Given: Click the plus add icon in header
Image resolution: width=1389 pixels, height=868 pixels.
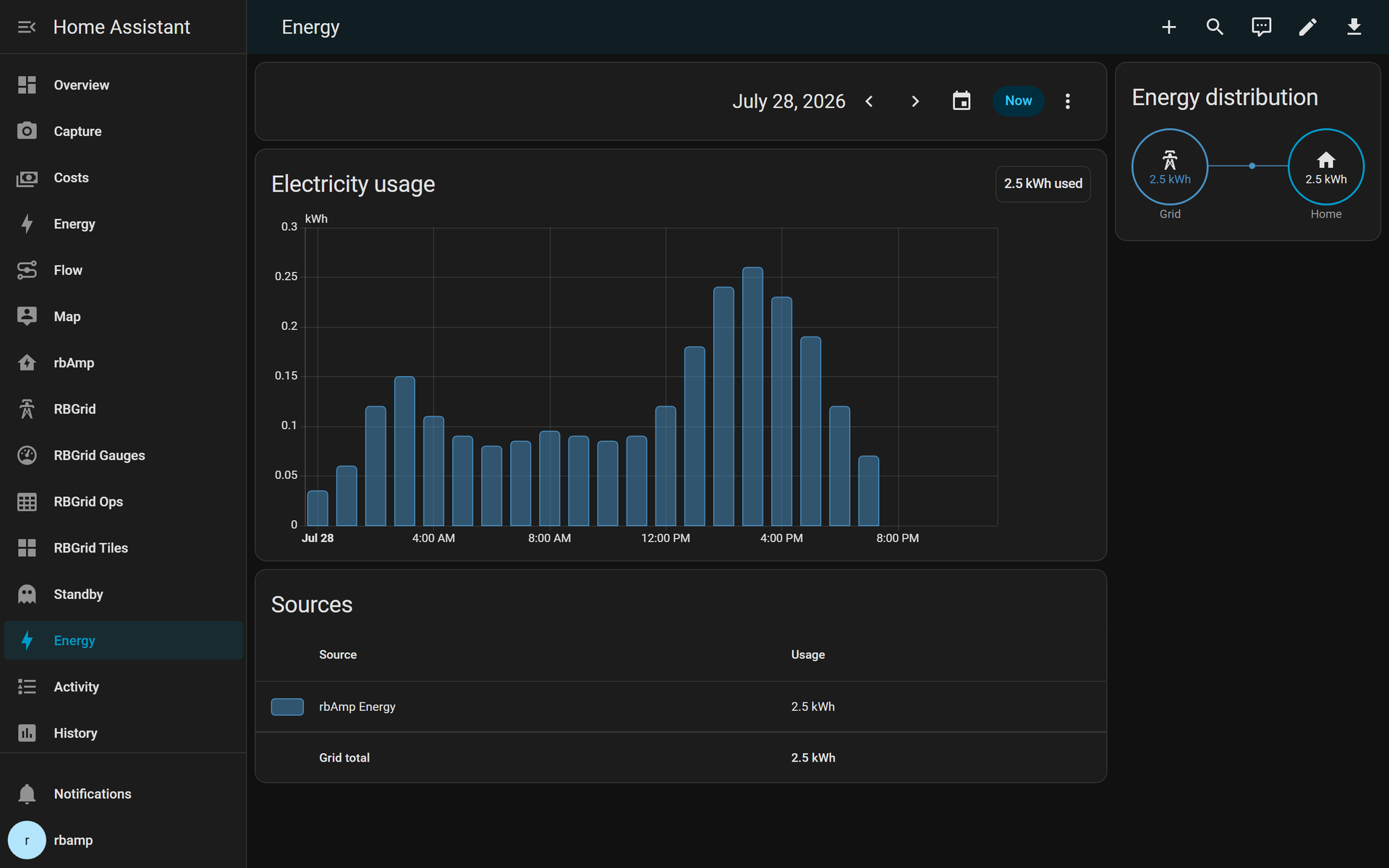Looking at the screenshot, I should [1169, 27].
